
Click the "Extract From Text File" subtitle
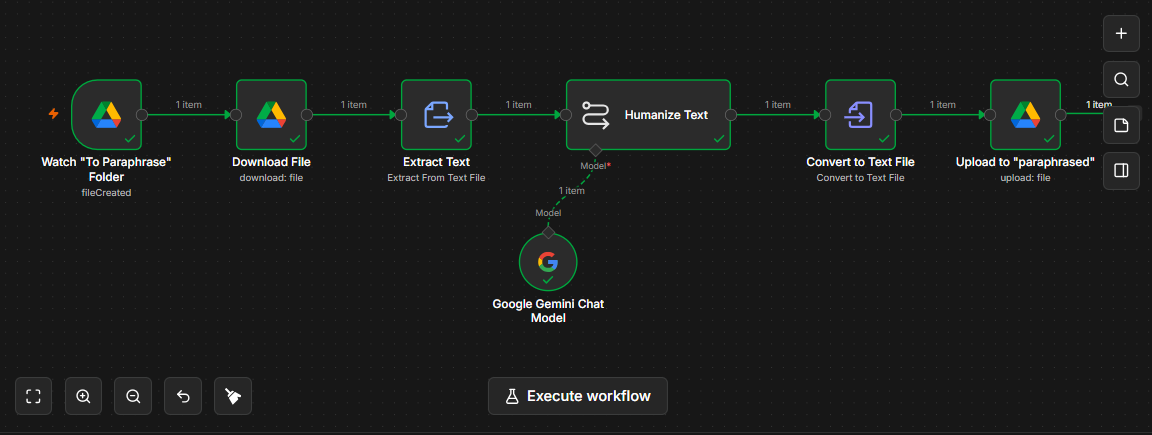point(436,177)
